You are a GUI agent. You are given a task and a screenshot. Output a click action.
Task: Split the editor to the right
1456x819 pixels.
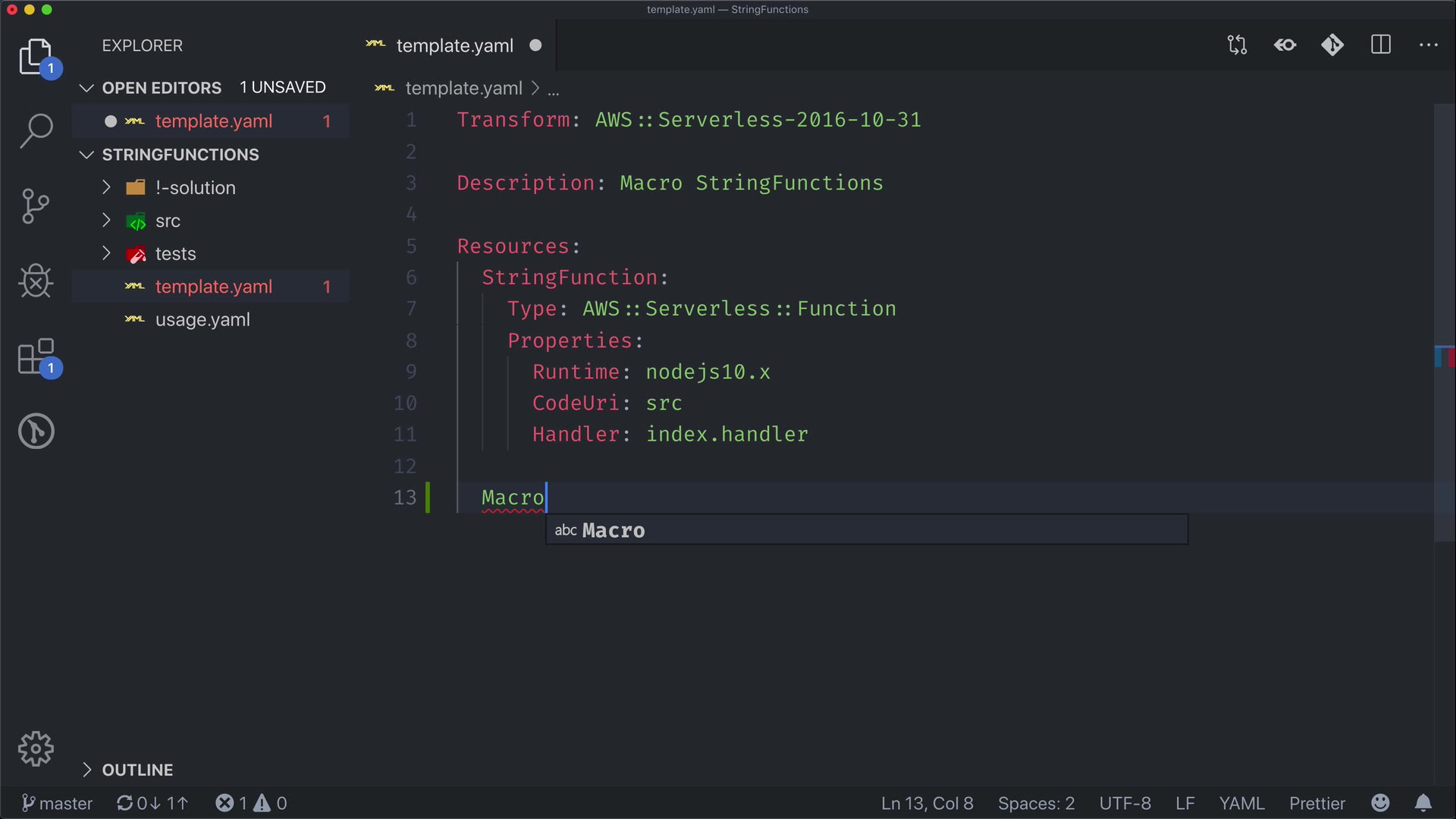pyautogui.click(x=1381, y=45)
